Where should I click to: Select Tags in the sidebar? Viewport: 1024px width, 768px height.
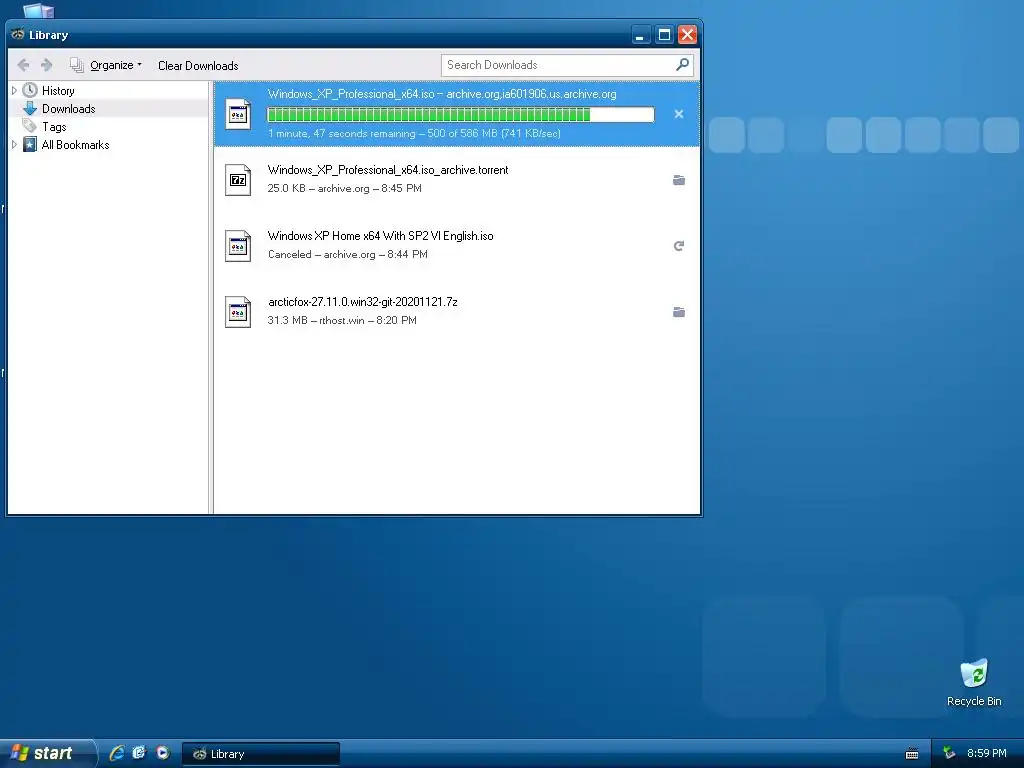[54, 127]
